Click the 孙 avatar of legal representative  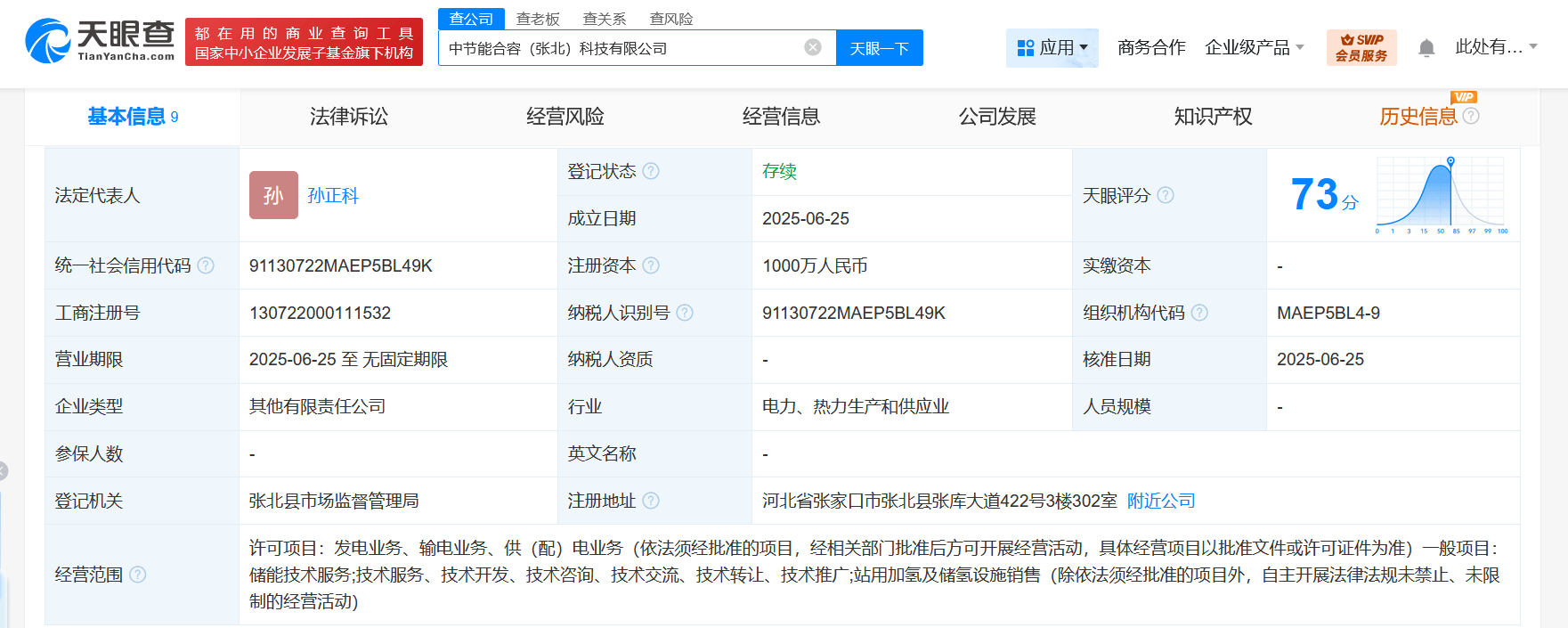click(x=273, y=195)
